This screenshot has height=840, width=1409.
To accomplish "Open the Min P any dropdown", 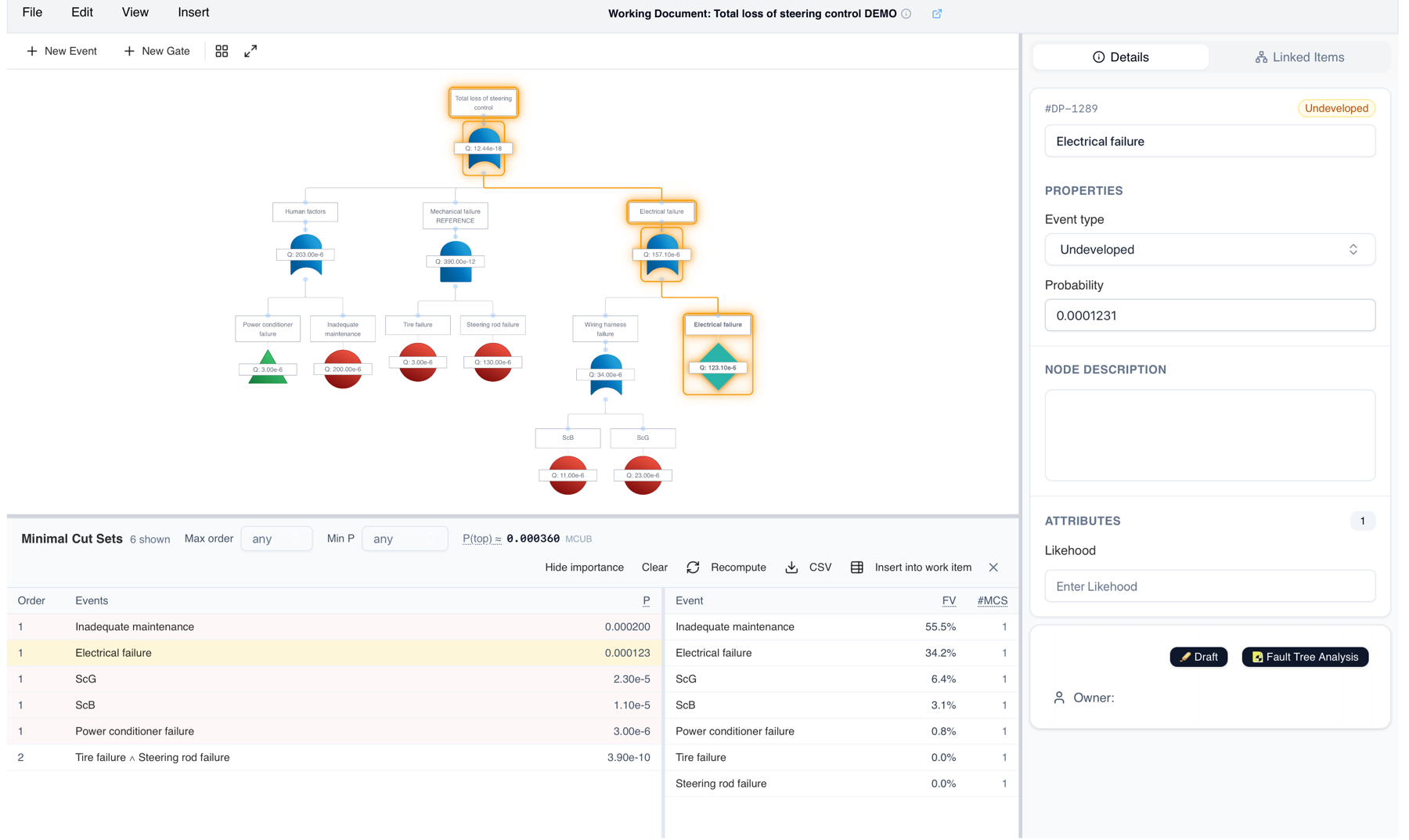I will pos(405,539).
